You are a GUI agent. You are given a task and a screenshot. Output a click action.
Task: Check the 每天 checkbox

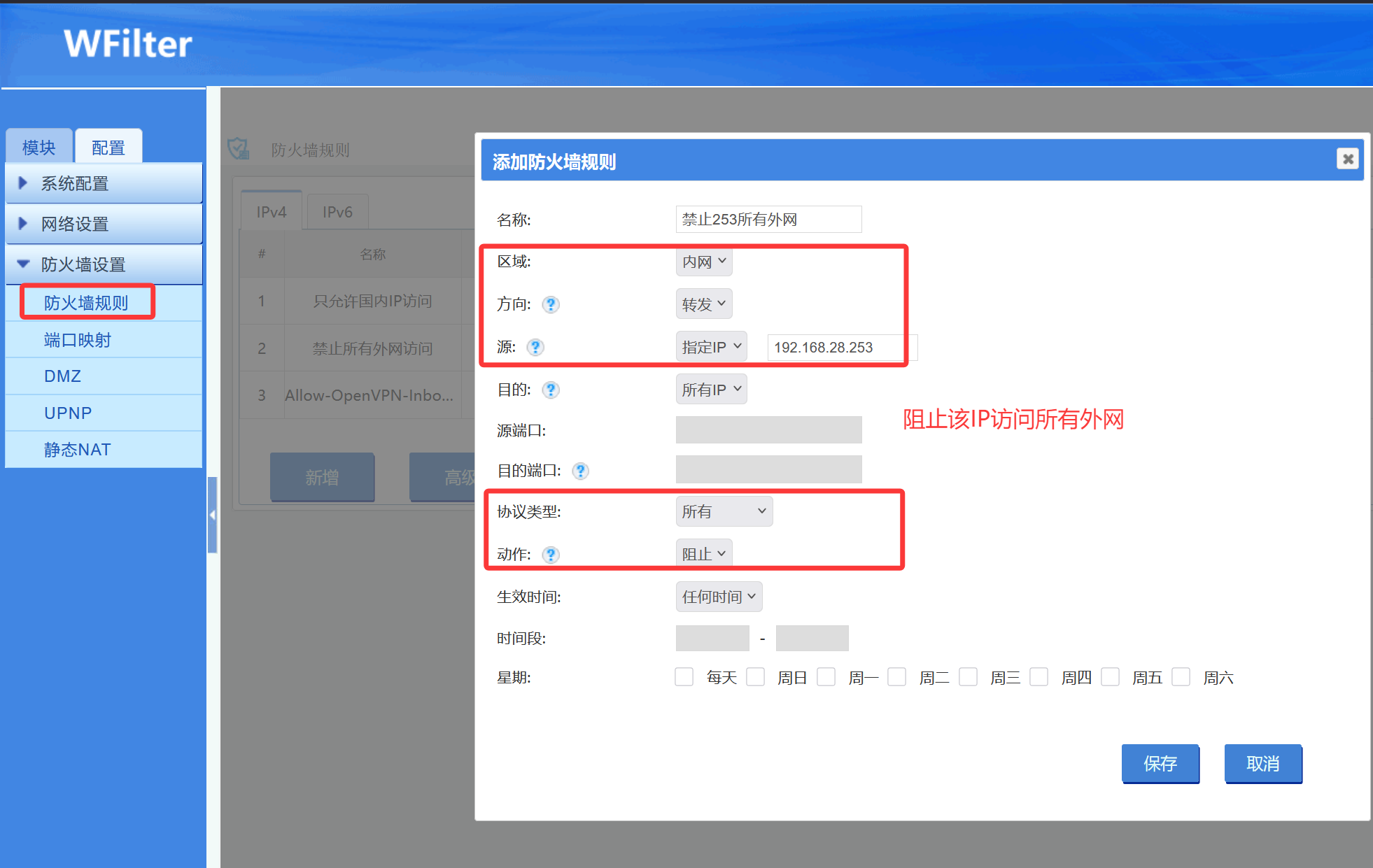click(684, 677)
